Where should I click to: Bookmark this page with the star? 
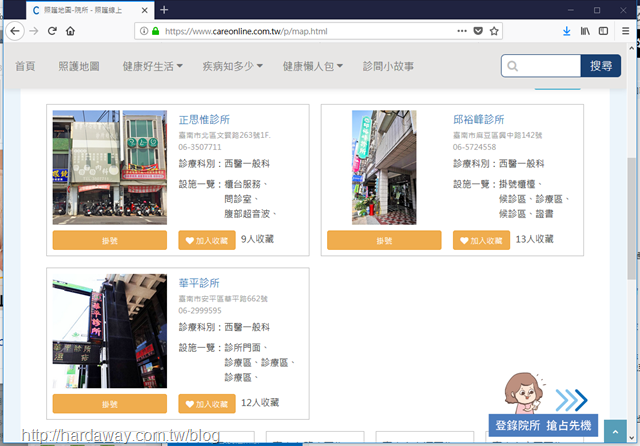494,31
